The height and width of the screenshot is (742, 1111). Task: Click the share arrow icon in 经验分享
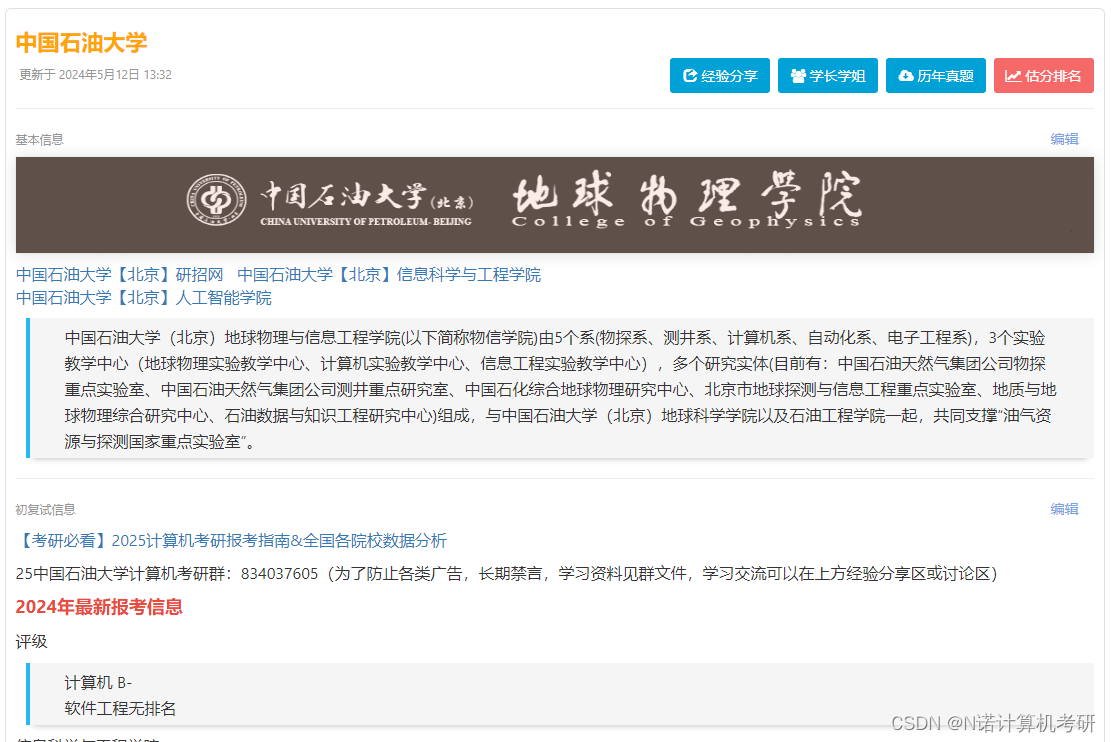tap(689, 76)
